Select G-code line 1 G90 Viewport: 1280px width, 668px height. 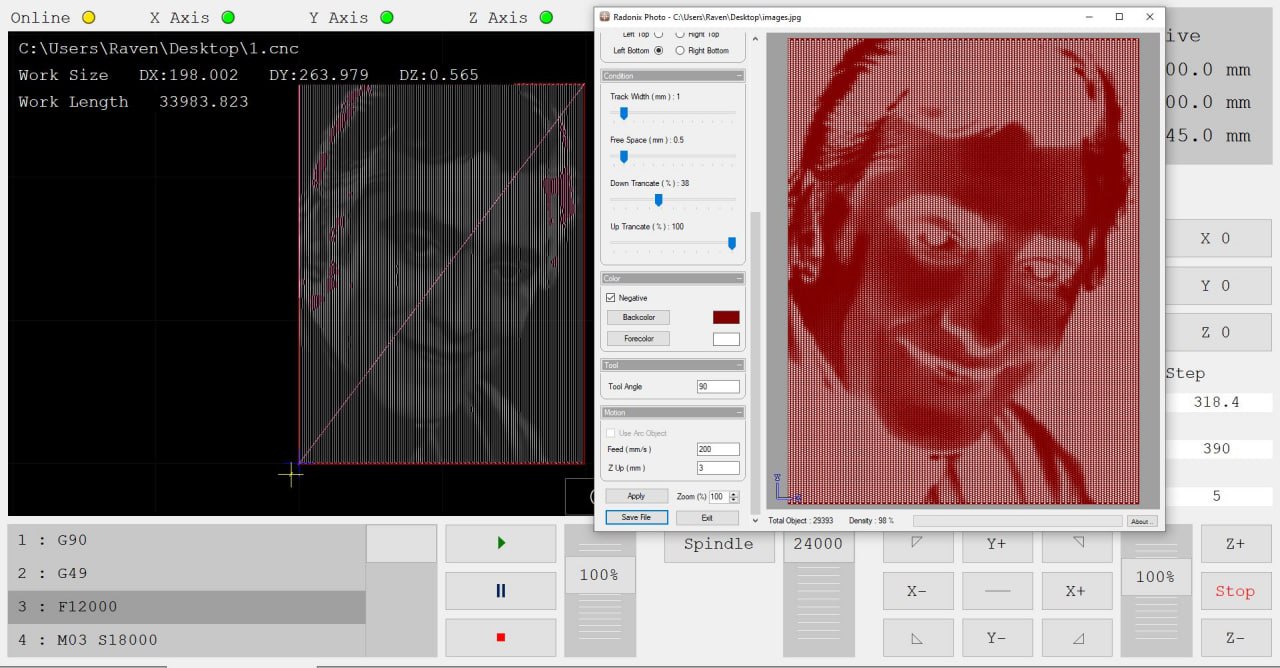tap(186, 540)
